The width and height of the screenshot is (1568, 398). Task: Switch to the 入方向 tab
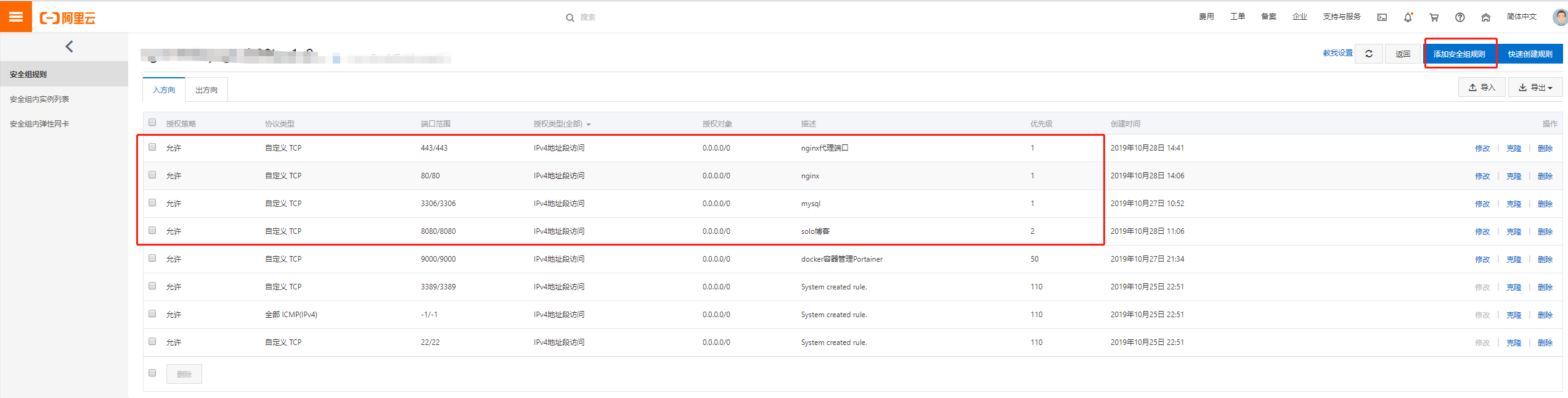point(164,90)
